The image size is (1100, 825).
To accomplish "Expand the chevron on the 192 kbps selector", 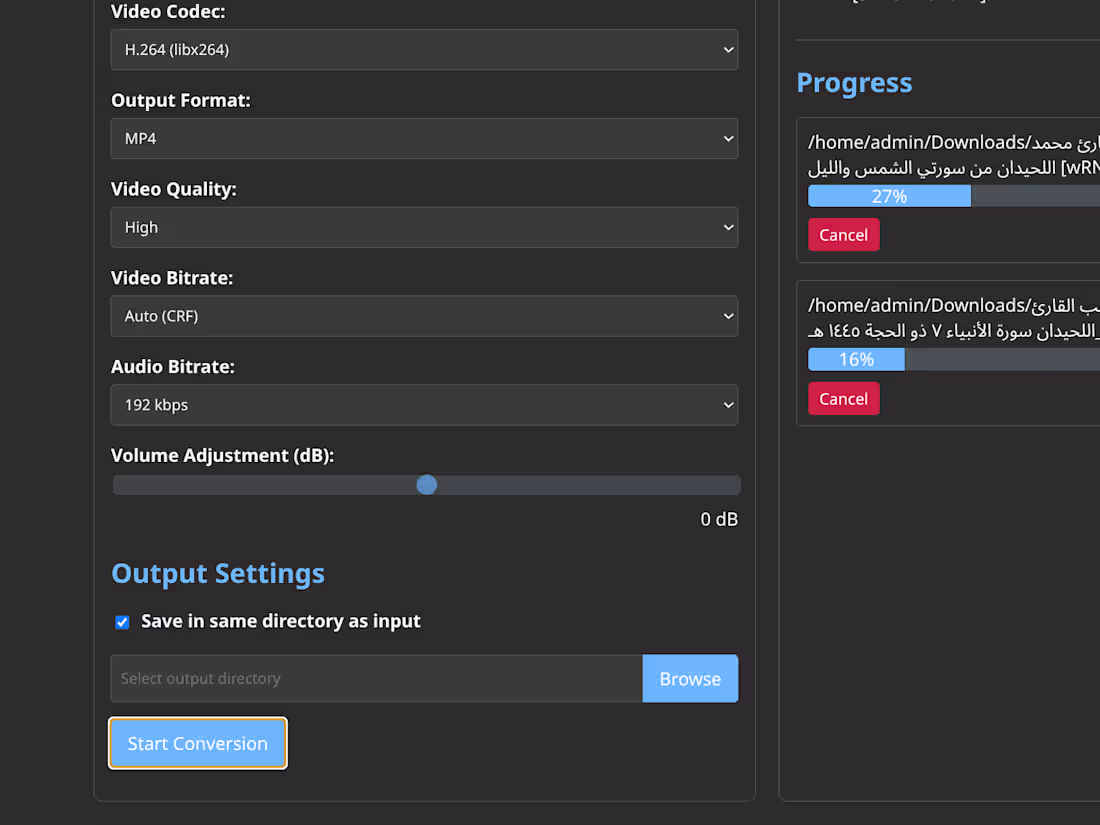I will 727,405.
